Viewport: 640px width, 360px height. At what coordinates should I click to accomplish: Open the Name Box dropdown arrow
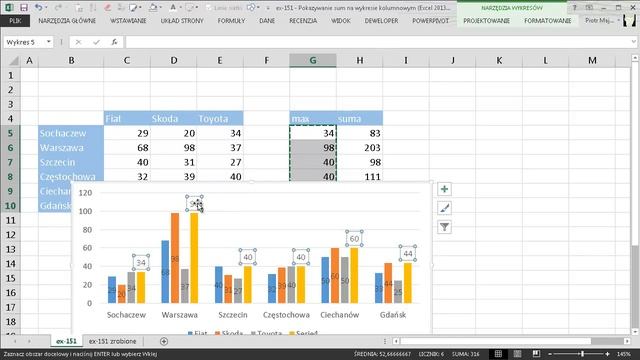(x=49, y=42)
